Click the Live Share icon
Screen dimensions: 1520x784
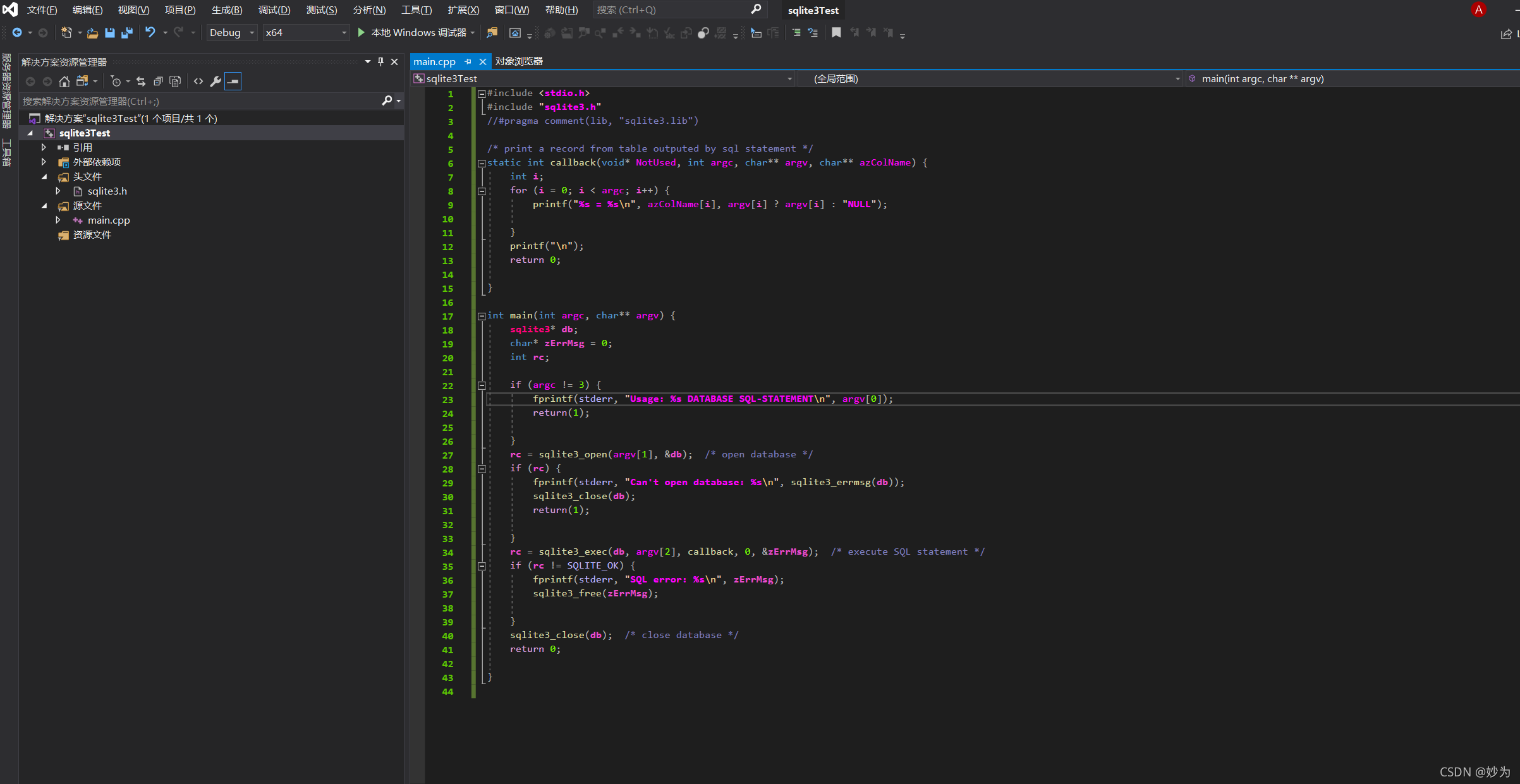(1507, 34)
